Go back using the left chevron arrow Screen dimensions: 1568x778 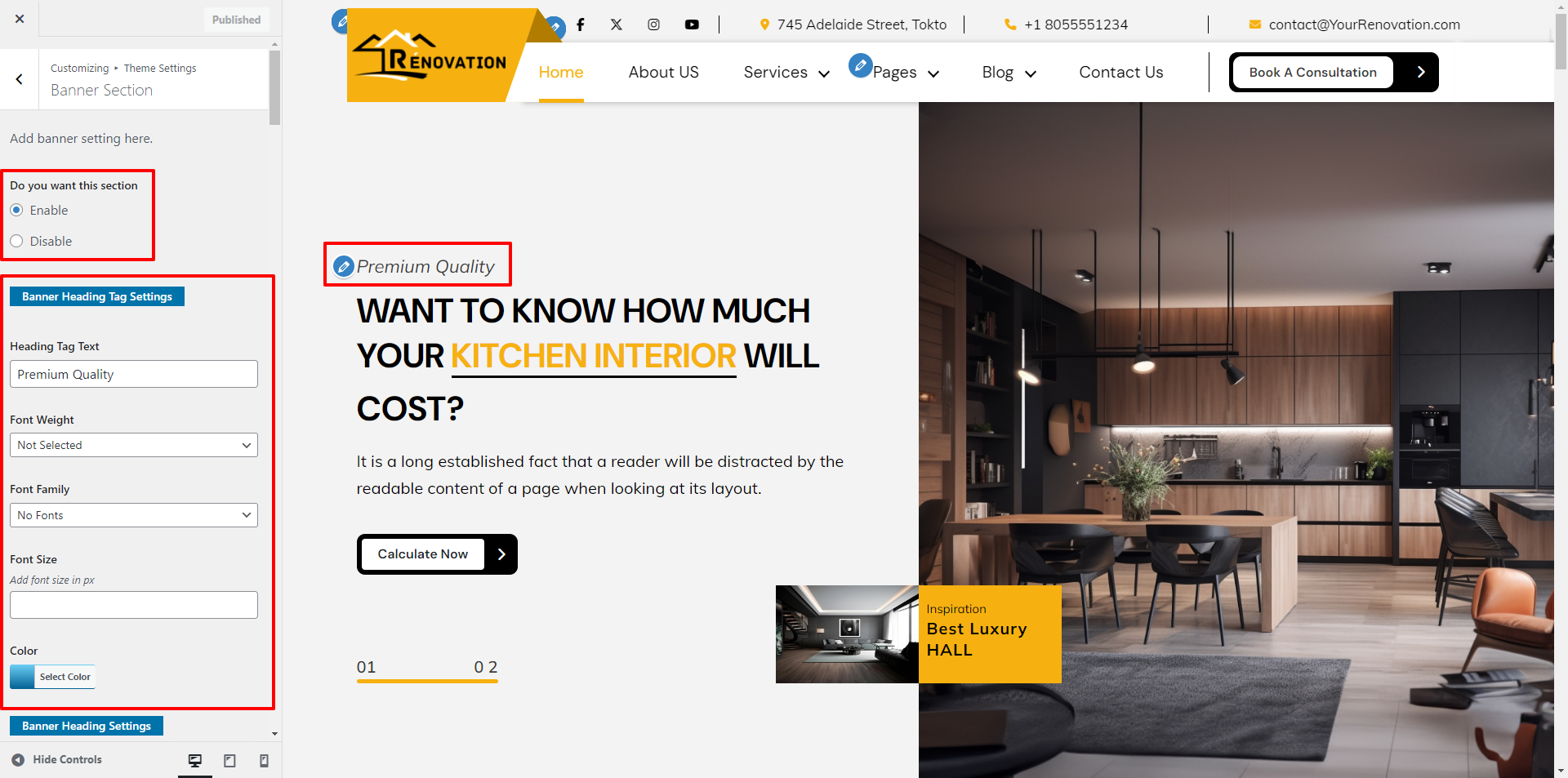pyautogui.click(x=20, y=79)
